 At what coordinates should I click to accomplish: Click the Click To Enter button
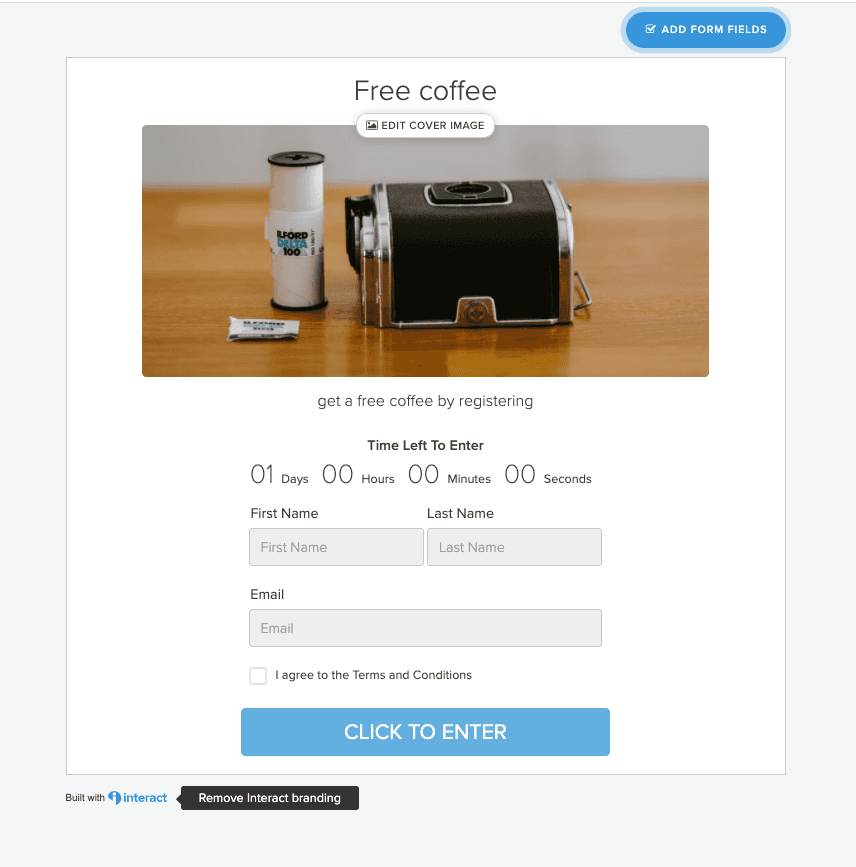(x=425, y=732)
